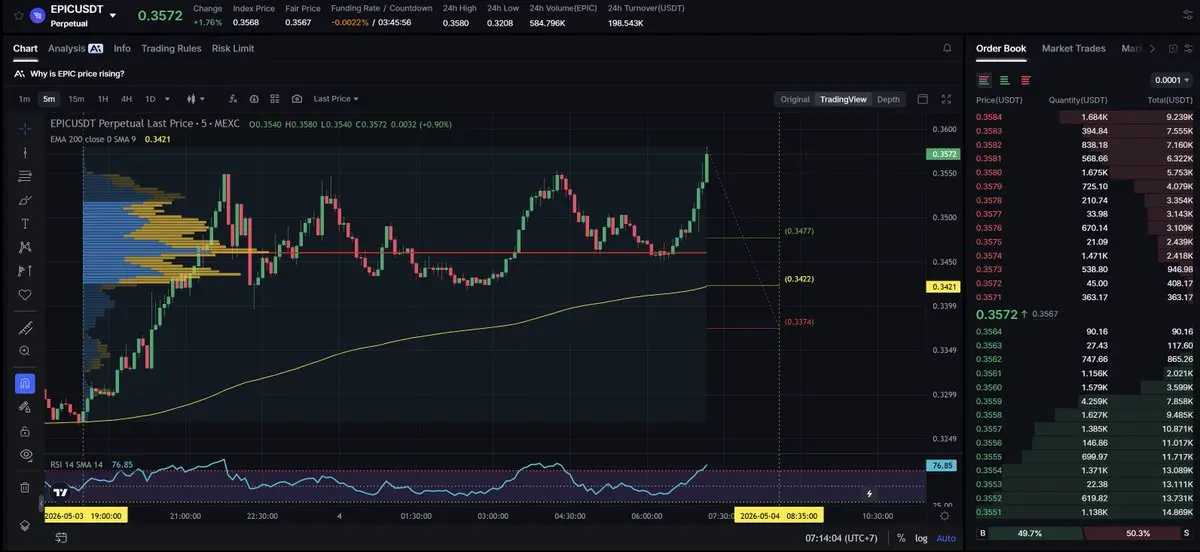Toggle lock all drawing tools
Viewport: 1200px width, 552px height.
point(25,431)
